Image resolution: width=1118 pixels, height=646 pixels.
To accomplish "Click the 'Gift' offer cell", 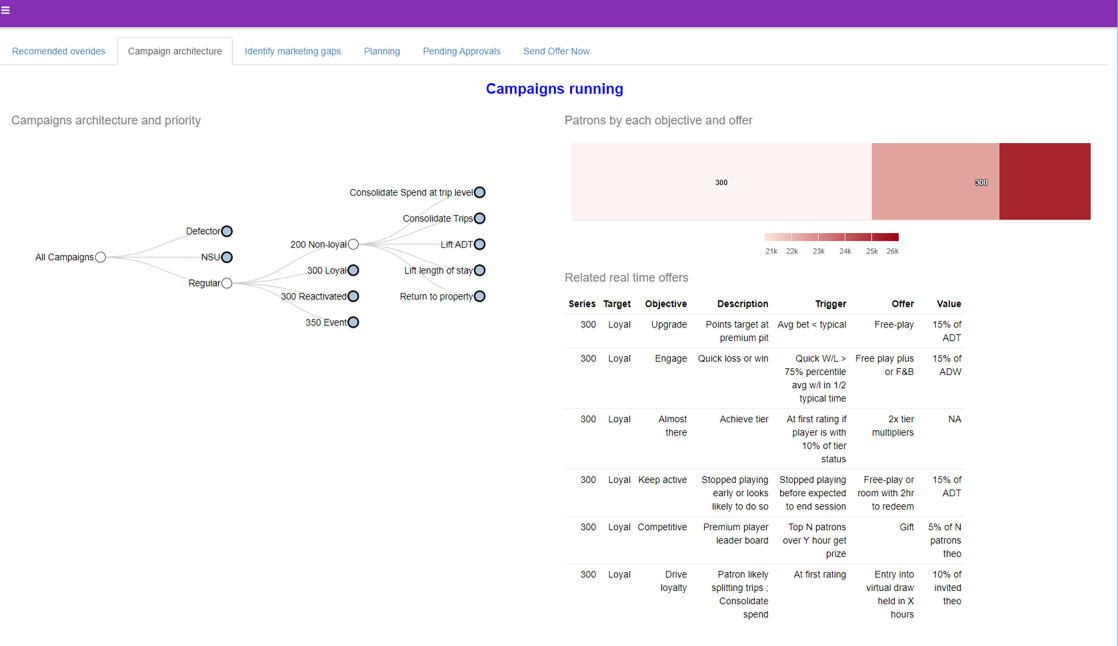I will (906, 527).
